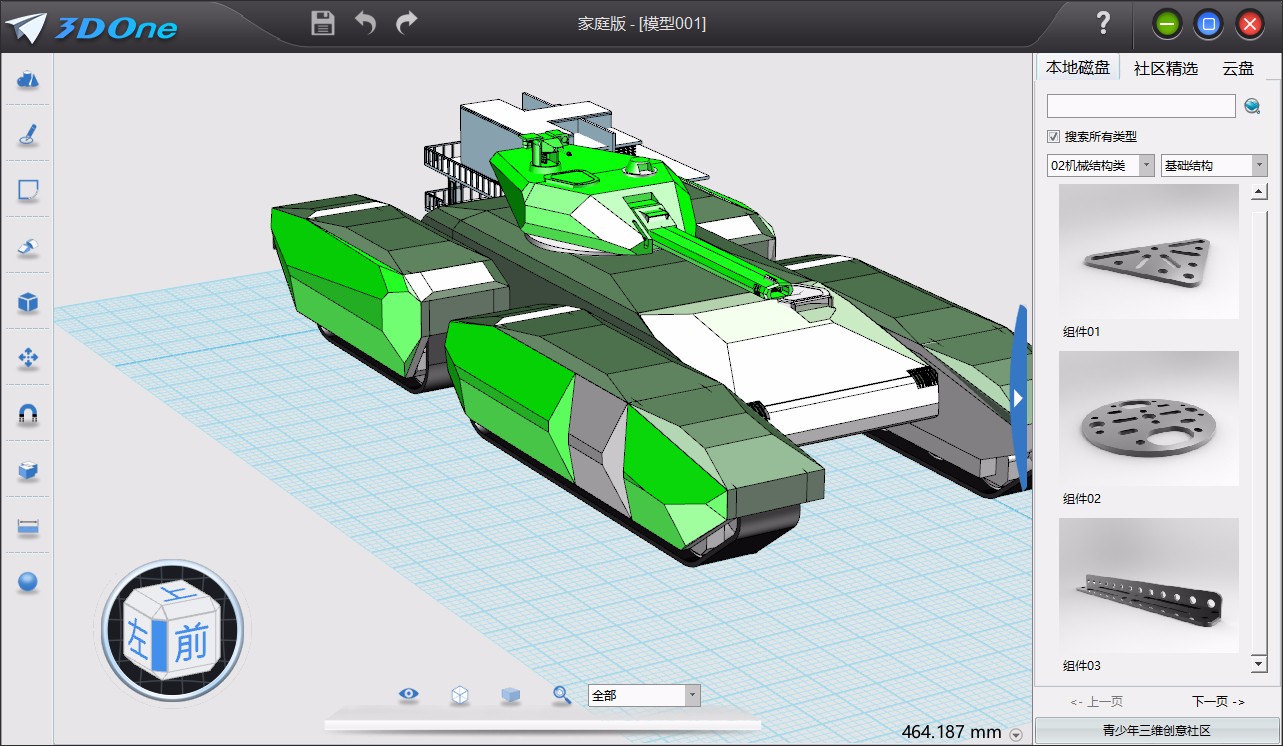Screen dimensions: 1283x746
Task: Activate the magnet assembly tool
Action: click(27, 412)
